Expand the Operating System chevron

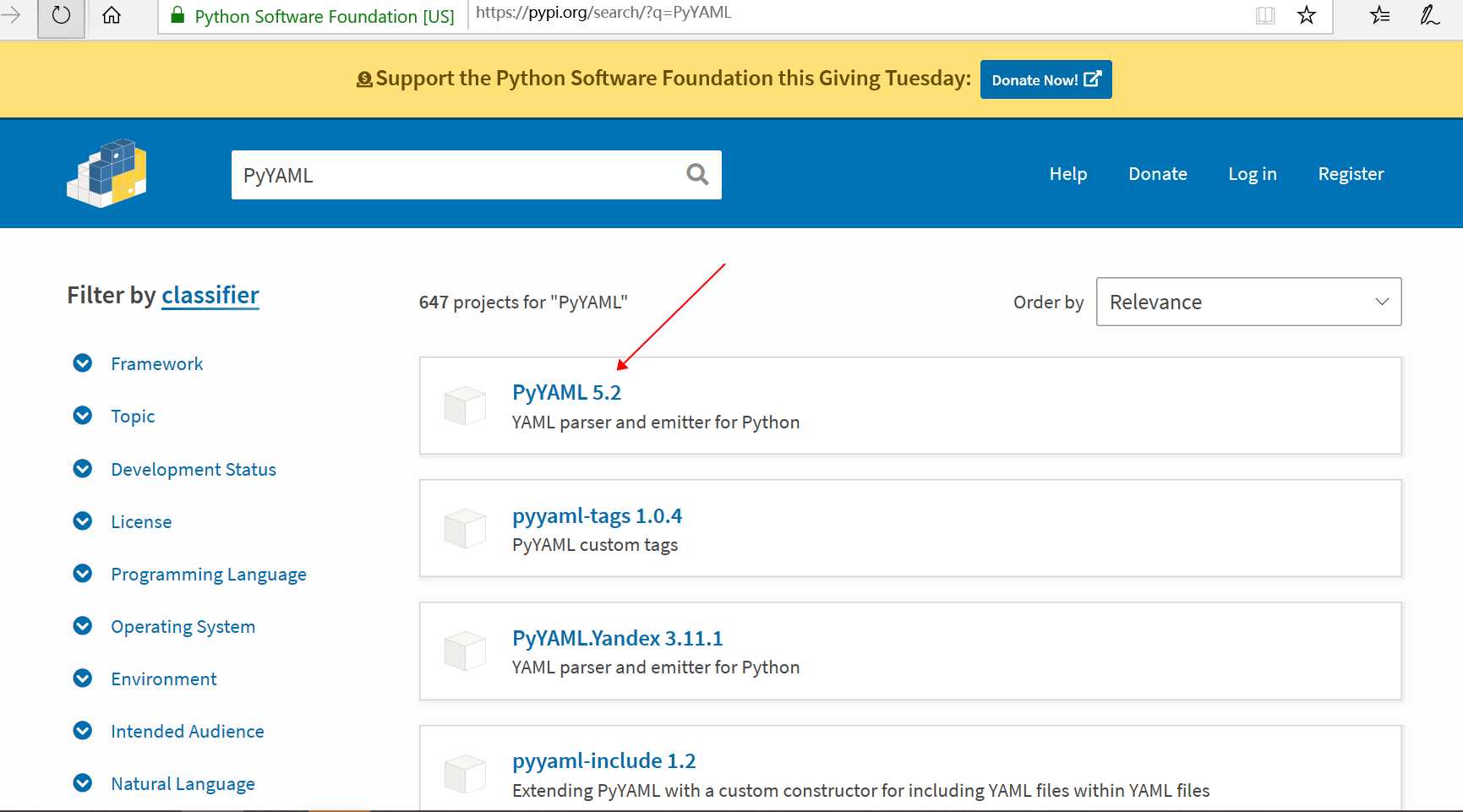pos(83,626)
